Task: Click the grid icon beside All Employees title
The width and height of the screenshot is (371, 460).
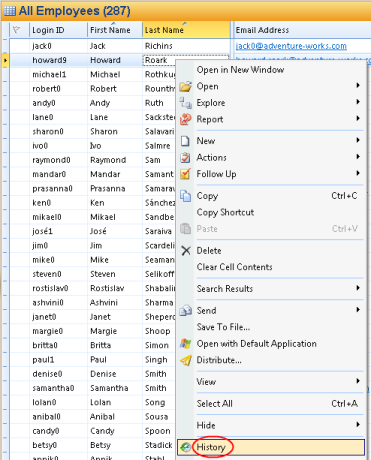Action: point(9,11)
